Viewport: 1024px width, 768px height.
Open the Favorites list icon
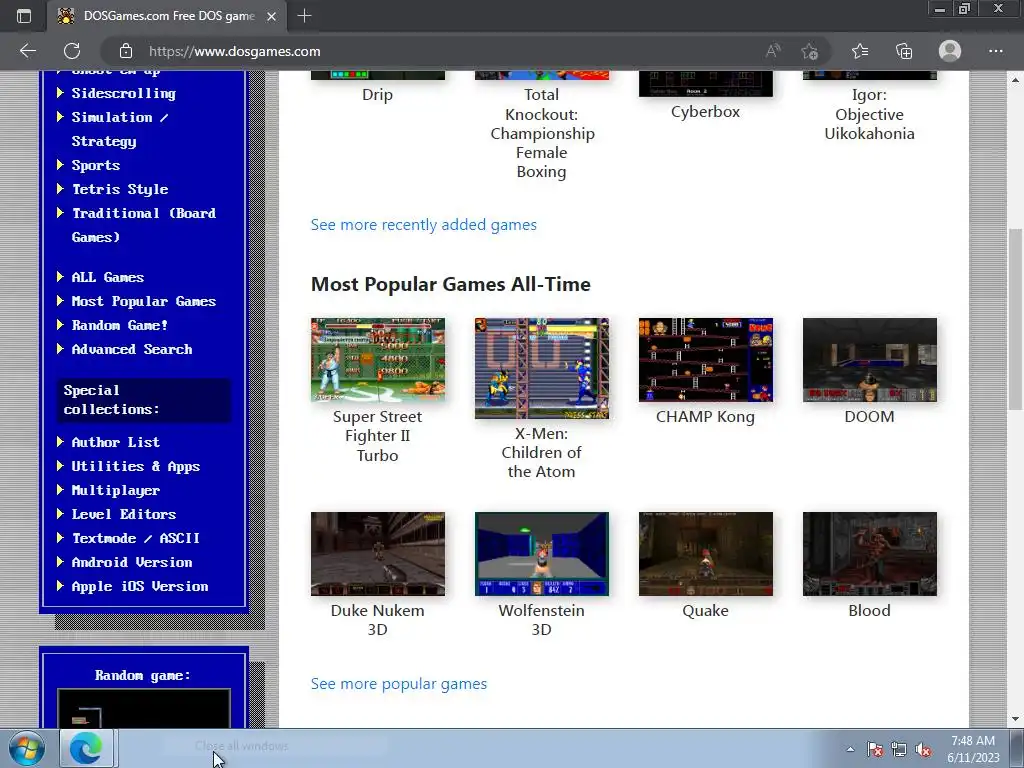[860, 51]
